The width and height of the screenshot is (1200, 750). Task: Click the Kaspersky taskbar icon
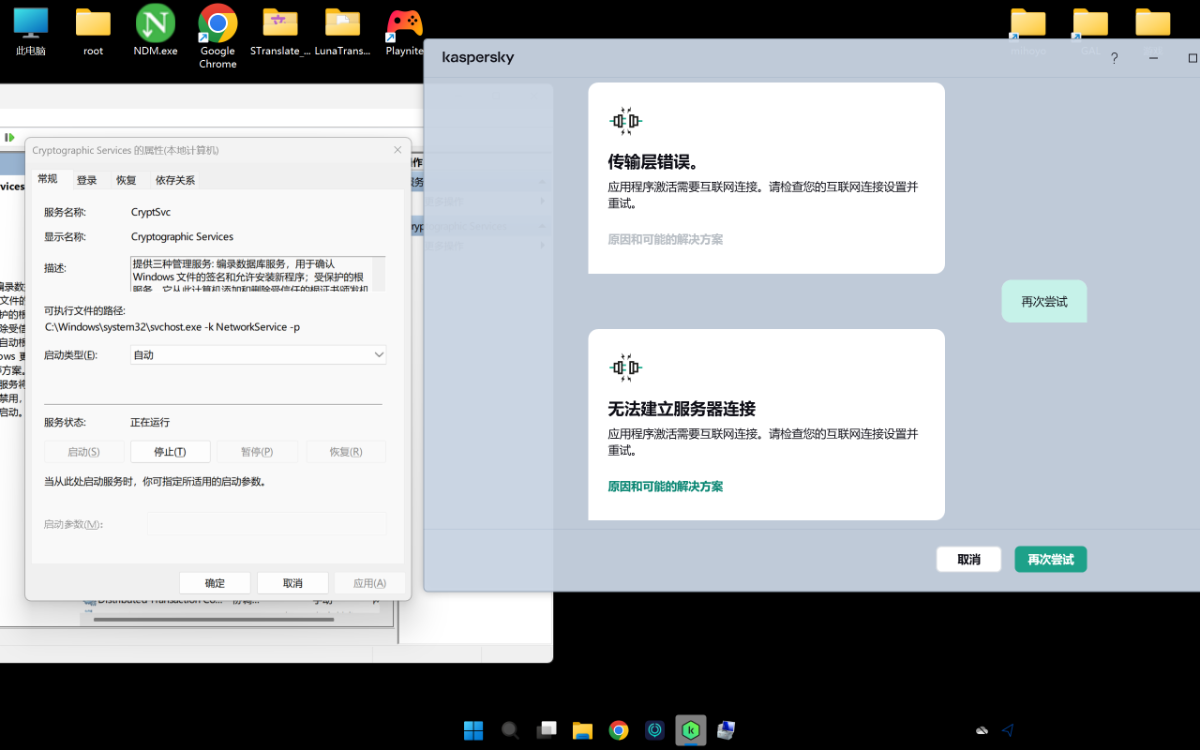tap(691, 730)
